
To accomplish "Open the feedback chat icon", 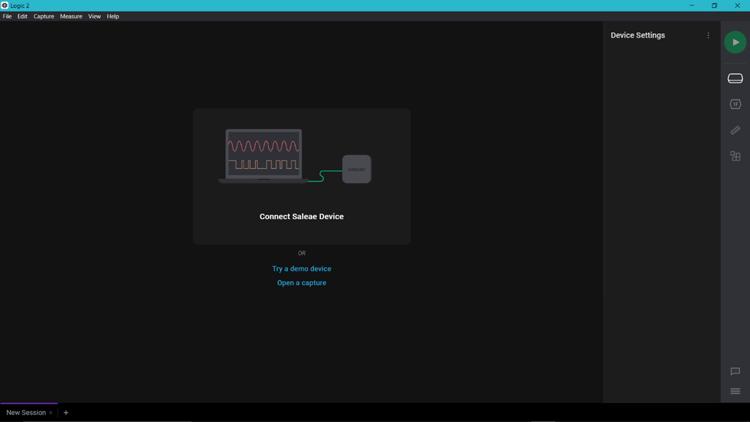I will pos(735,371).
